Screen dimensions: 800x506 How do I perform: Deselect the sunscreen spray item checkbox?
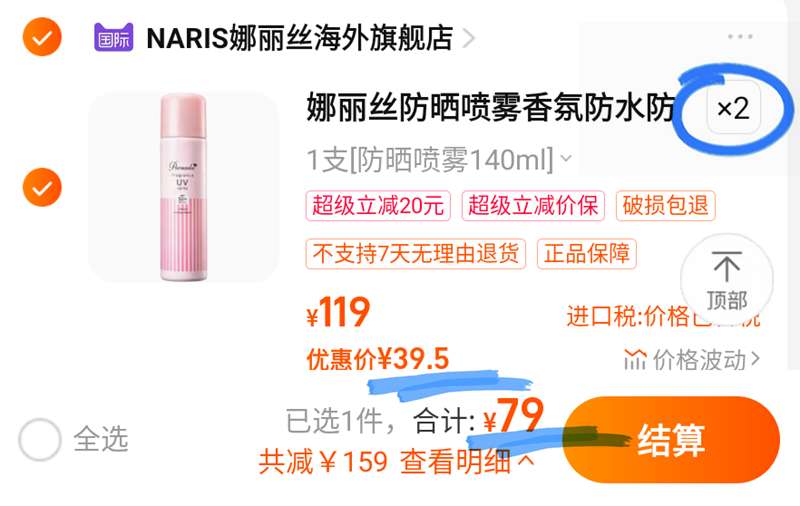(x=42, y=187)
